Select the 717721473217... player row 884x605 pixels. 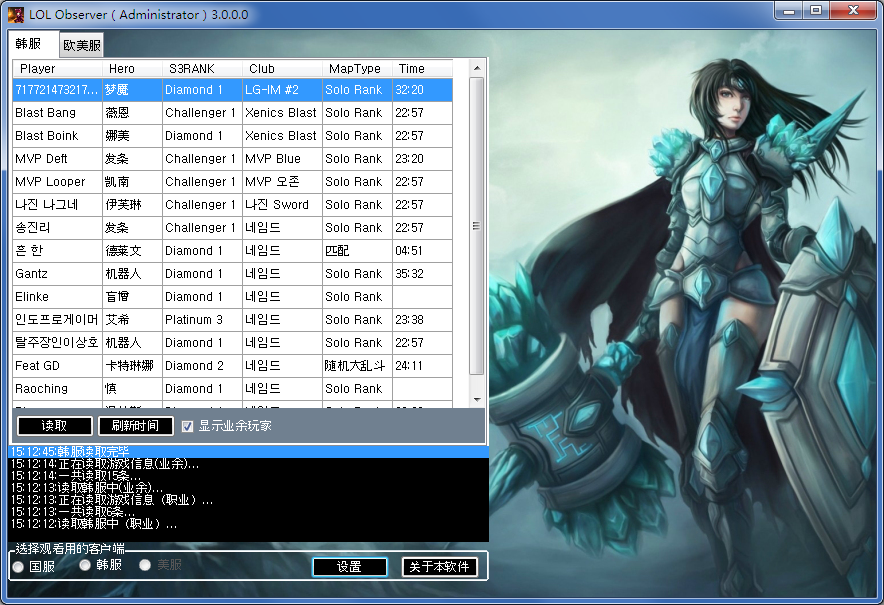coord(232,90)
